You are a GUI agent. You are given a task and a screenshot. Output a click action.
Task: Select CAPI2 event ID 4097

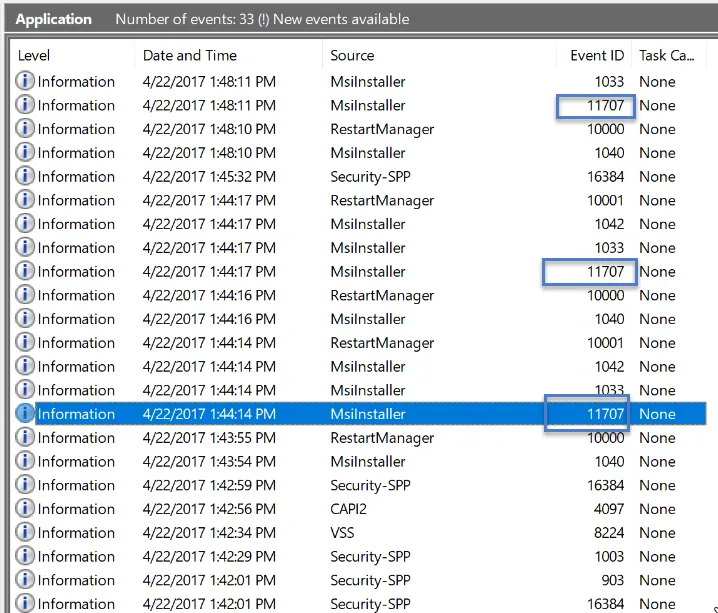359,509
